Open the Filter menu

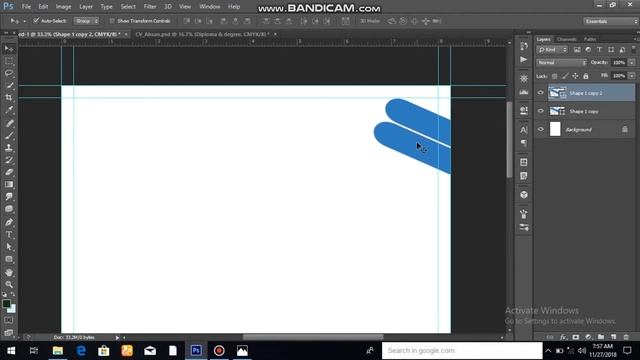[x=150, y=7]
